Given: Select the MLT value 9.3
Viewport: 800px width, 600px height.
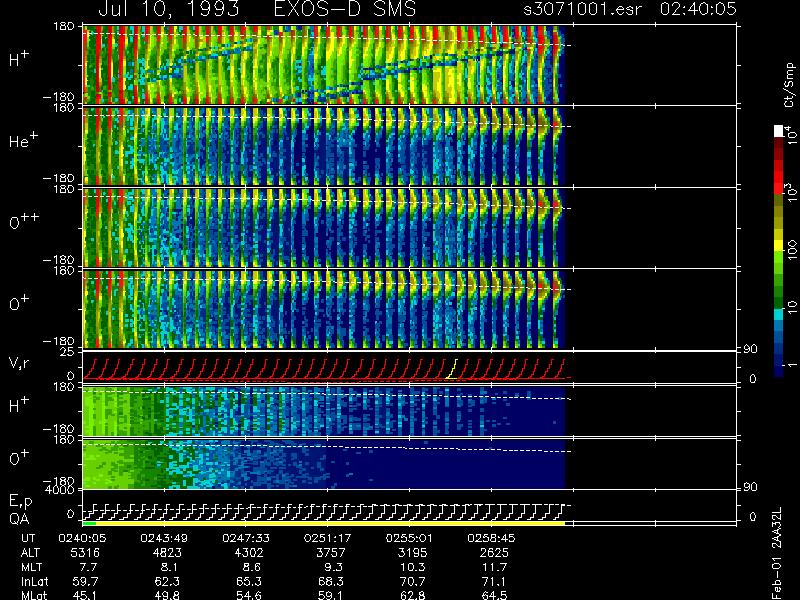Looking at the screenshot, I should coord(332,567).
